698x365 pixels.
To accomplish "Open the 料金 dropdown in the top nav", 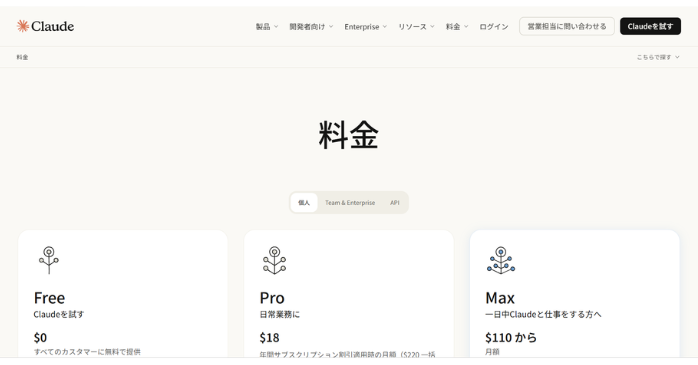I will [x=457, y=27].
